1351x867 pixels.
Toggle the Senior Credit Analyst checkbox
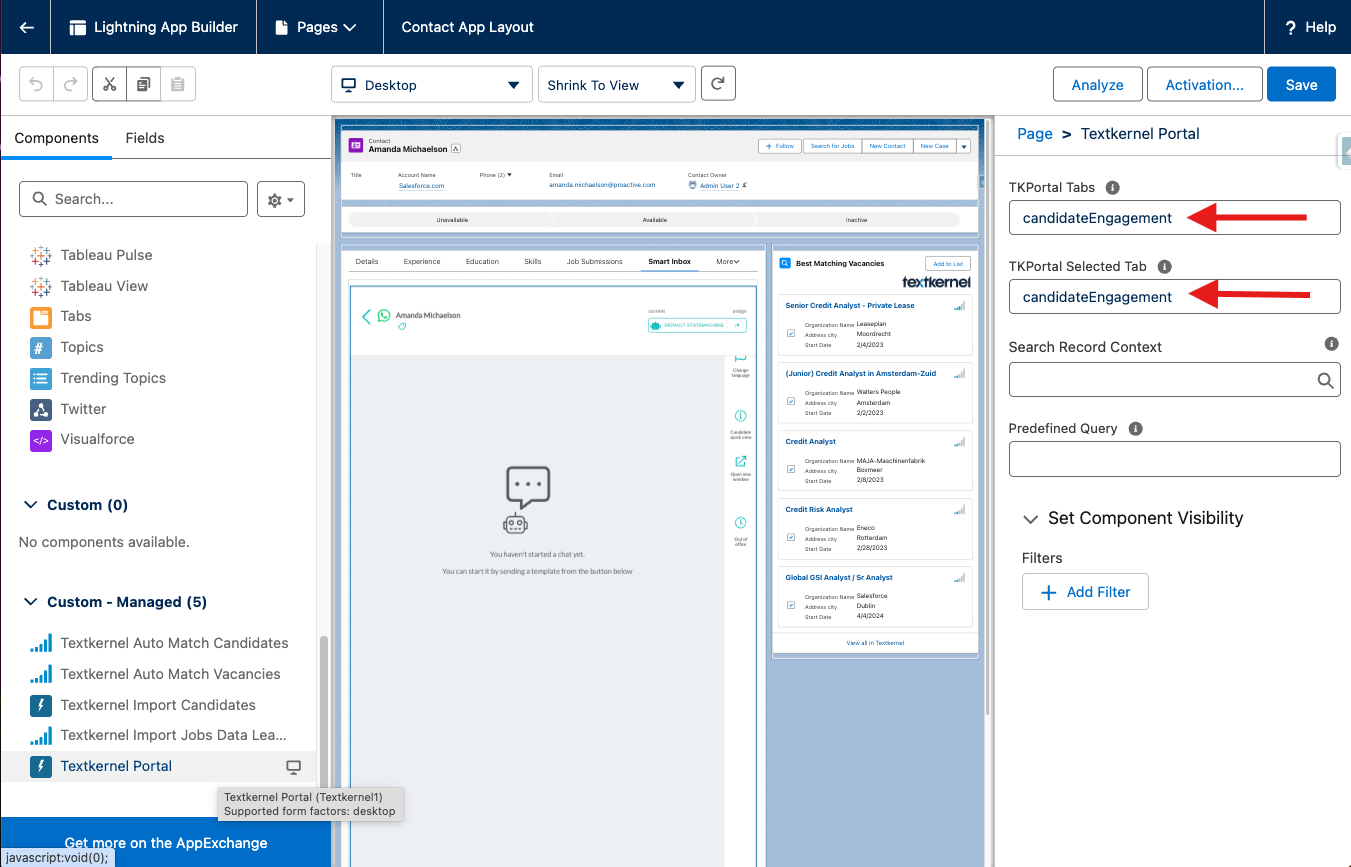[x=791, y=333]
